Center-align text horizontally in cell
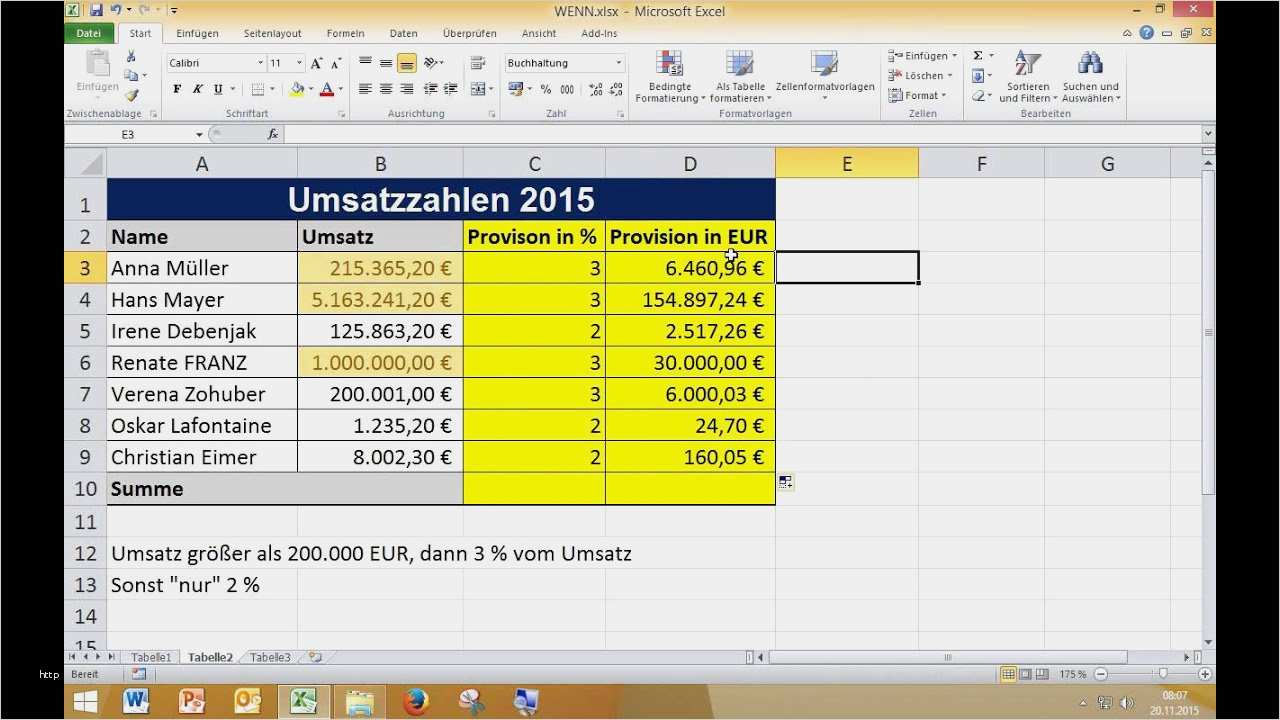Viewport: 1280px width, 720px height. 386,89
